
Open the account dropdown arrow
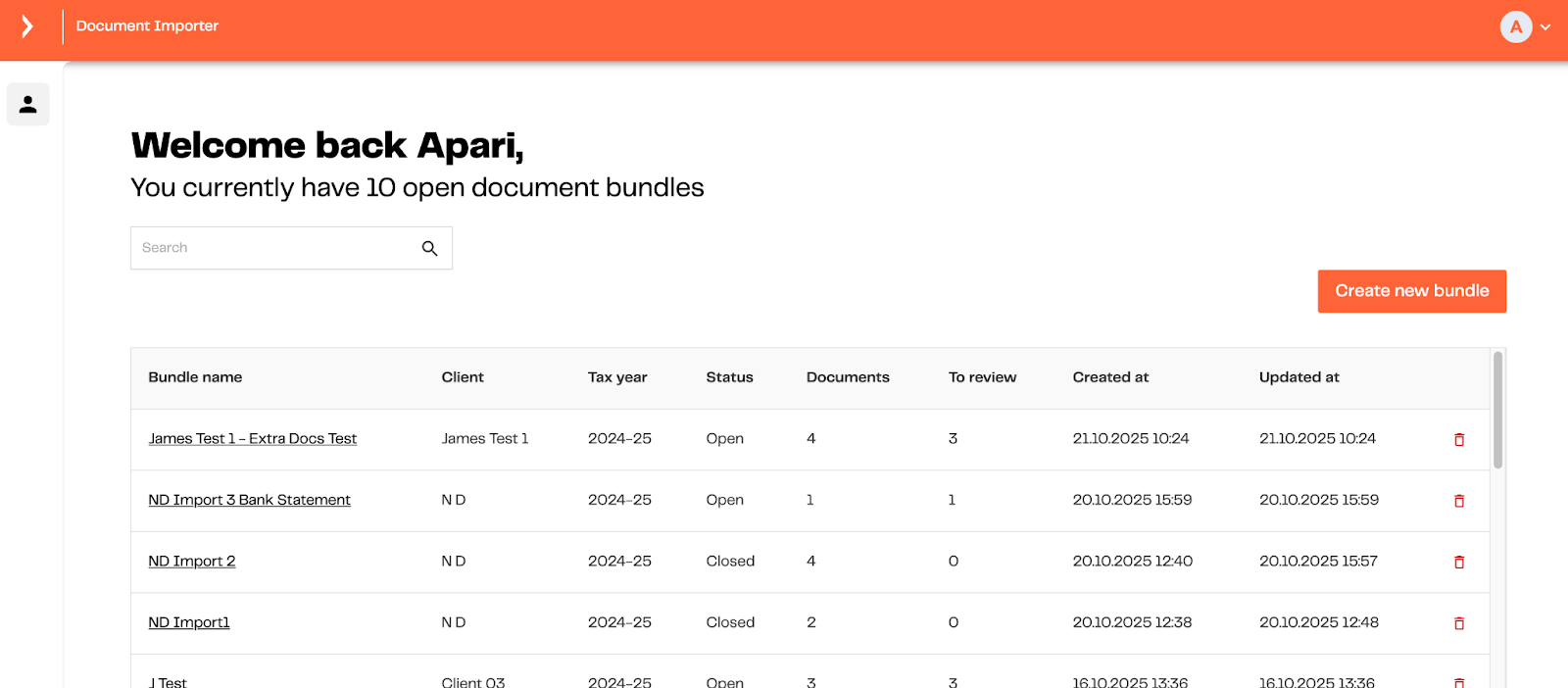(1545, 27)
